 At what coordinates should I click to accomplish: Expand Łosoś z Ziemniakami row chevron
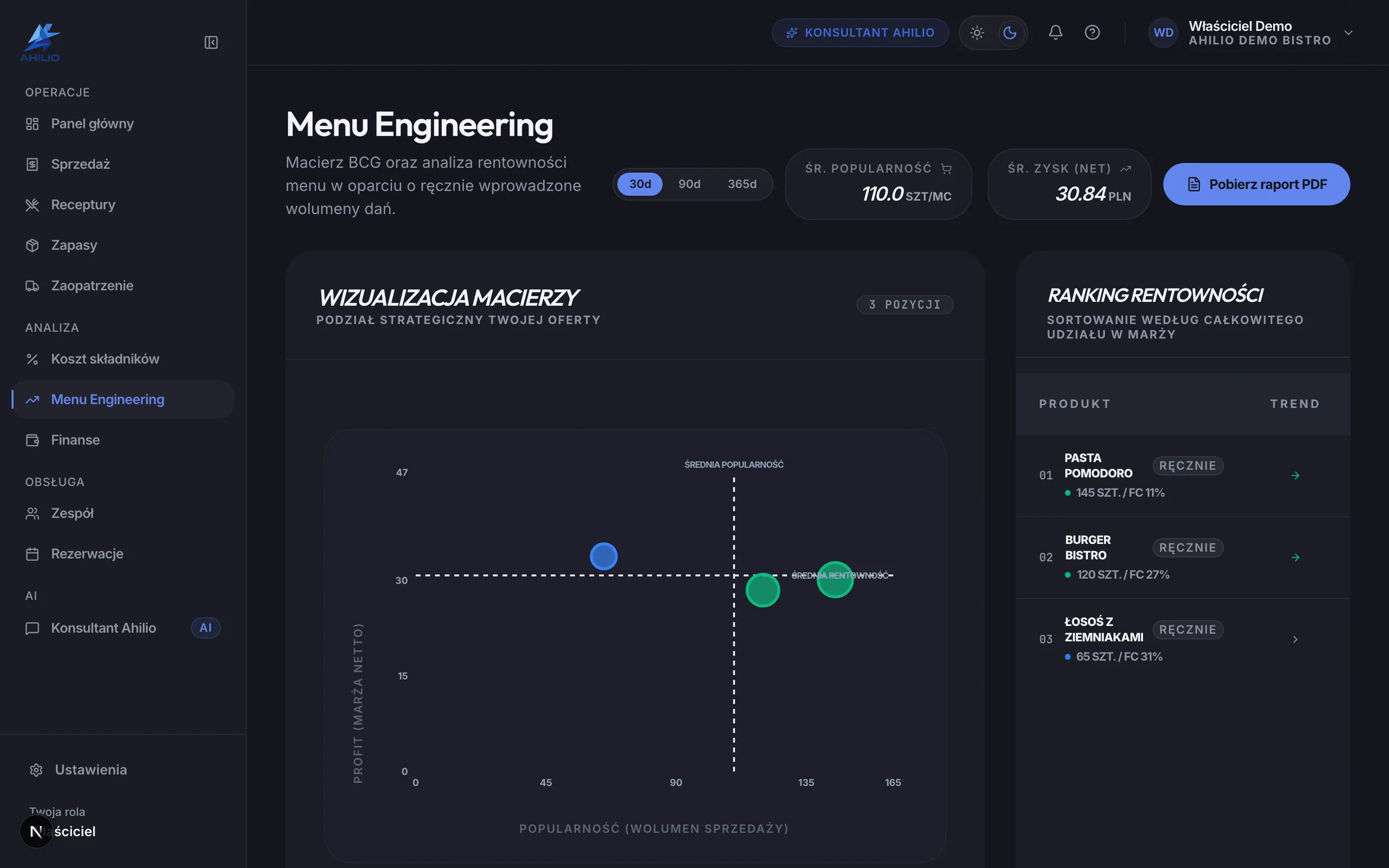(x=1295, y=639)
